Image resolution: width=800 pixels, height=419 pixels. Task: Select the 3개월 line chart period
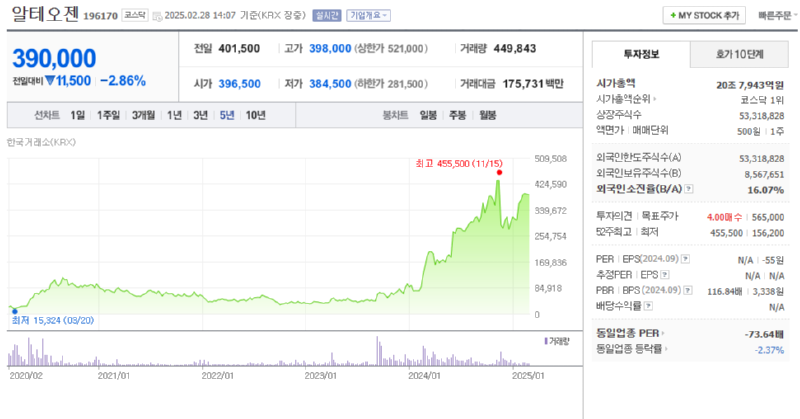[143, 115]
